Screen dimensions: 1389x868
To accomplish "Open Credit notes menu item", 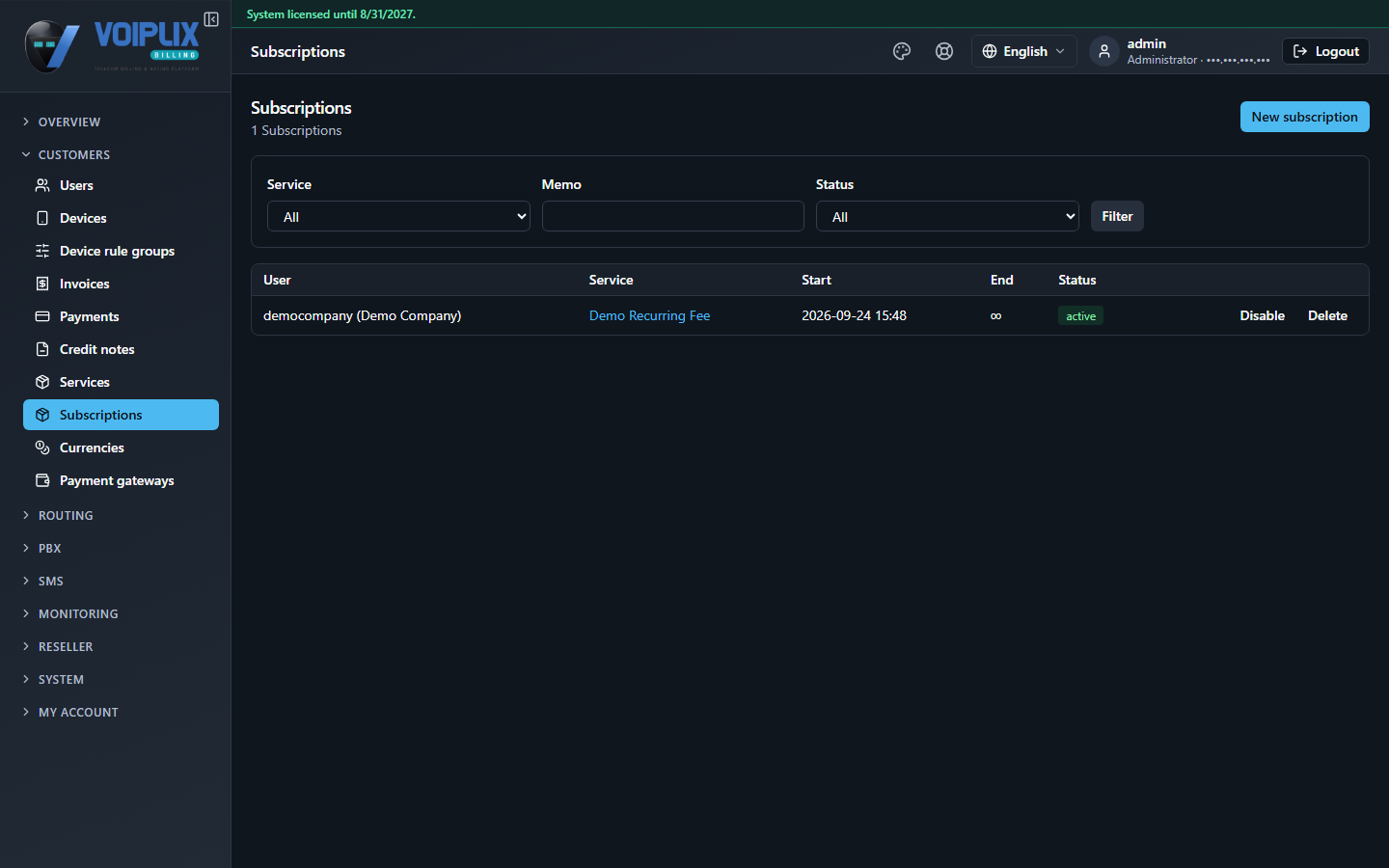I will pos(121,349).
